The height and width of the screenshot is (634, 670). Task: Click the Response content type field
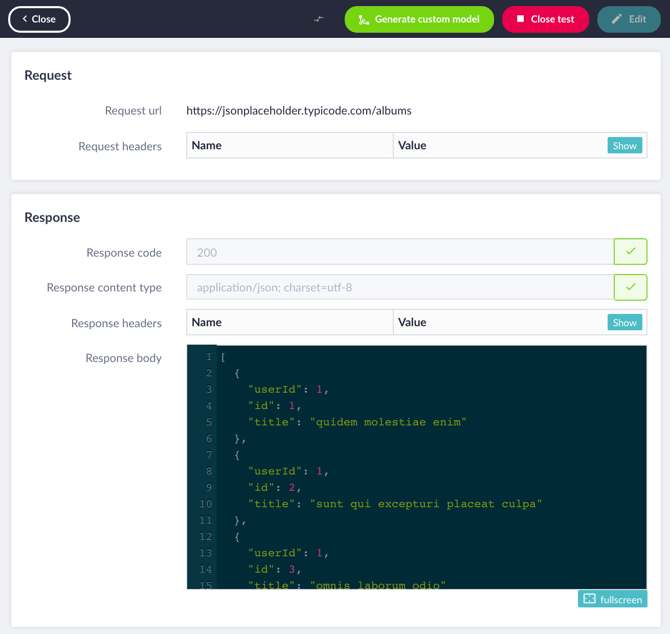[x=399, y=287]
